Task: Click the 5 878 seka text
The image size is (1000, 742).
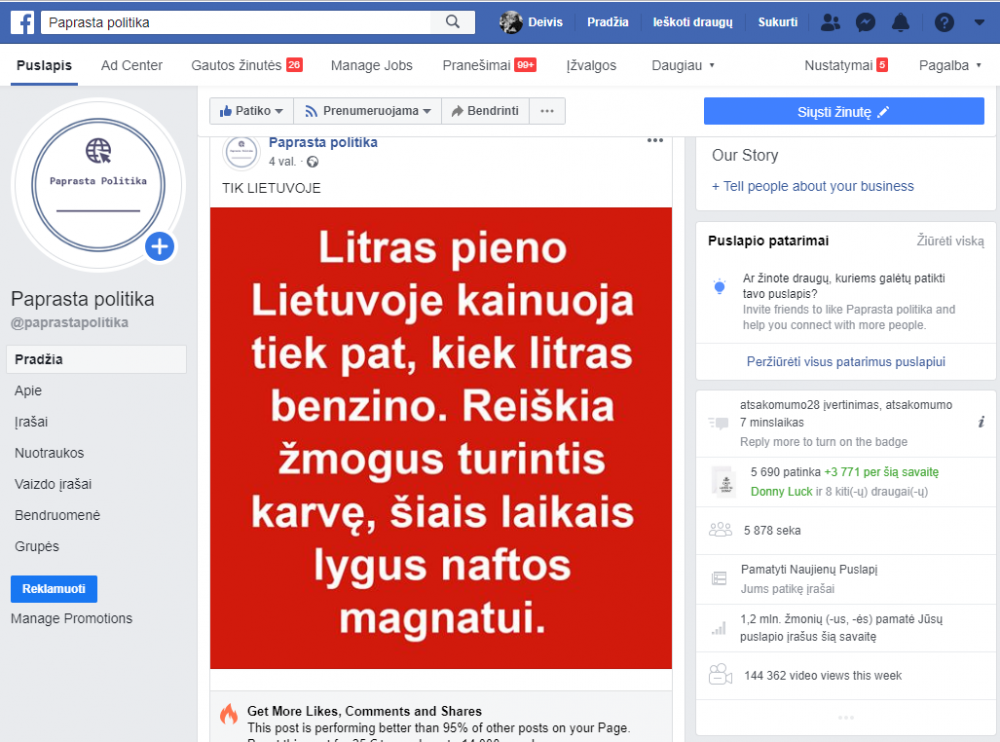Action: pyautogui.click(x=772, y=530)
